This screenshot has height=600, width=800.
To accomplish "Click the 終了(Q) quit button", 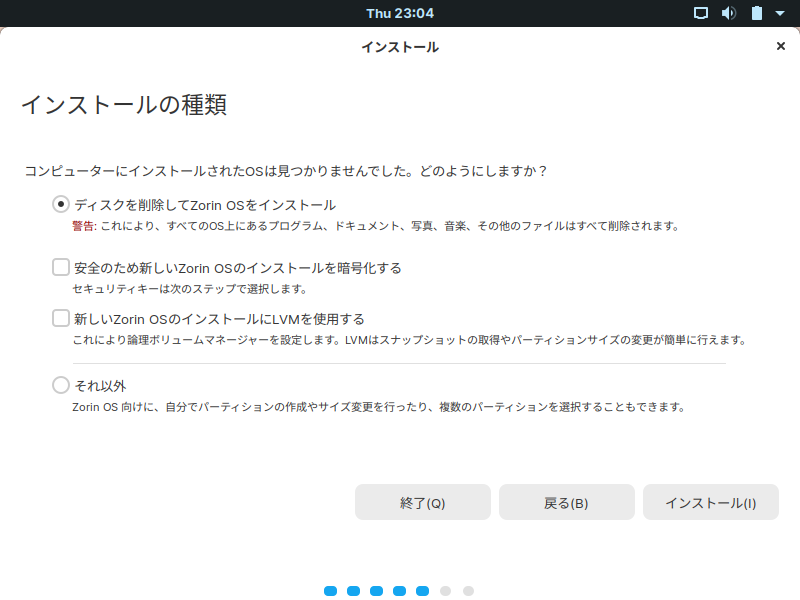I will pyautogui.click(x=422, y=503).
